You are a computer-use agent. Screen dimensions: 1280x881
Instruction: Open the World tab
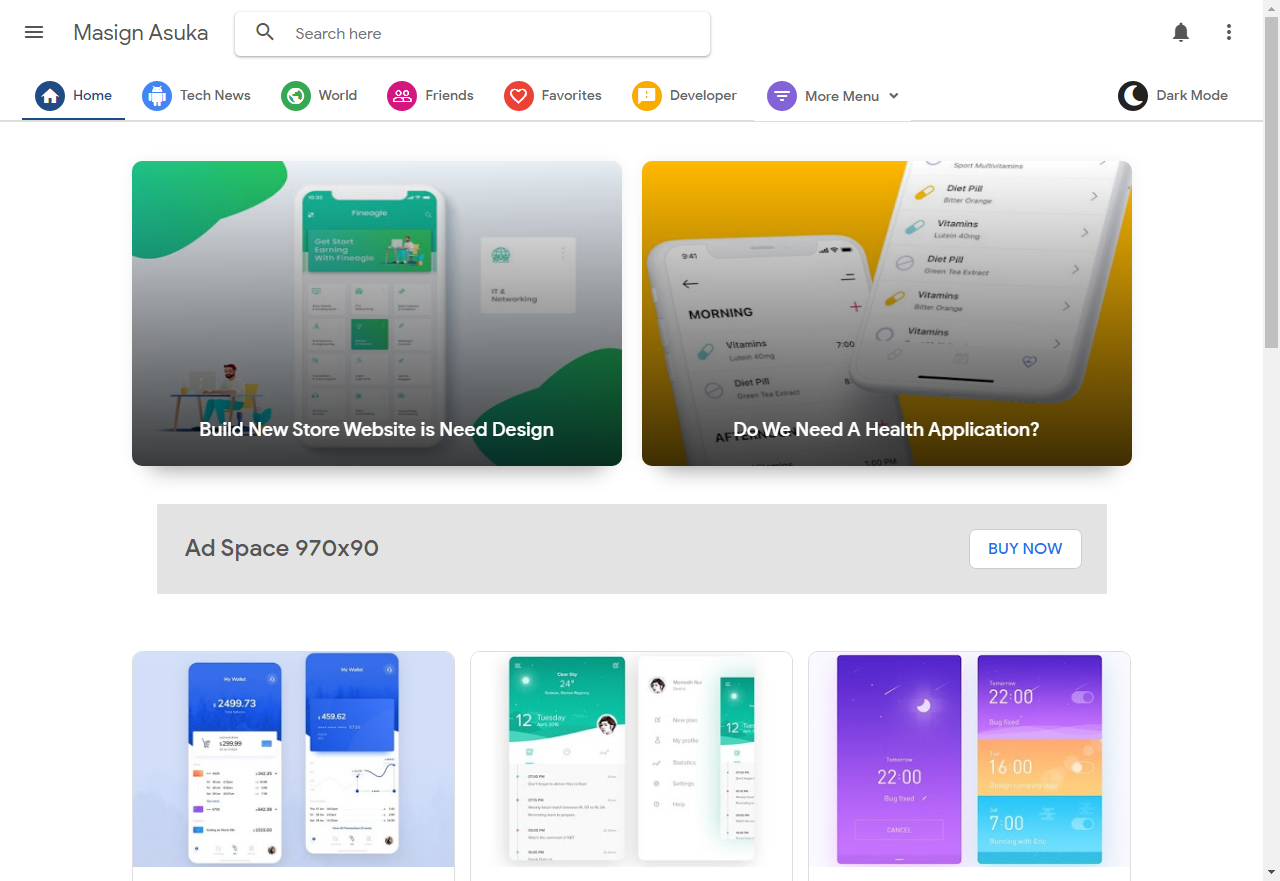[x=319, y=96]
